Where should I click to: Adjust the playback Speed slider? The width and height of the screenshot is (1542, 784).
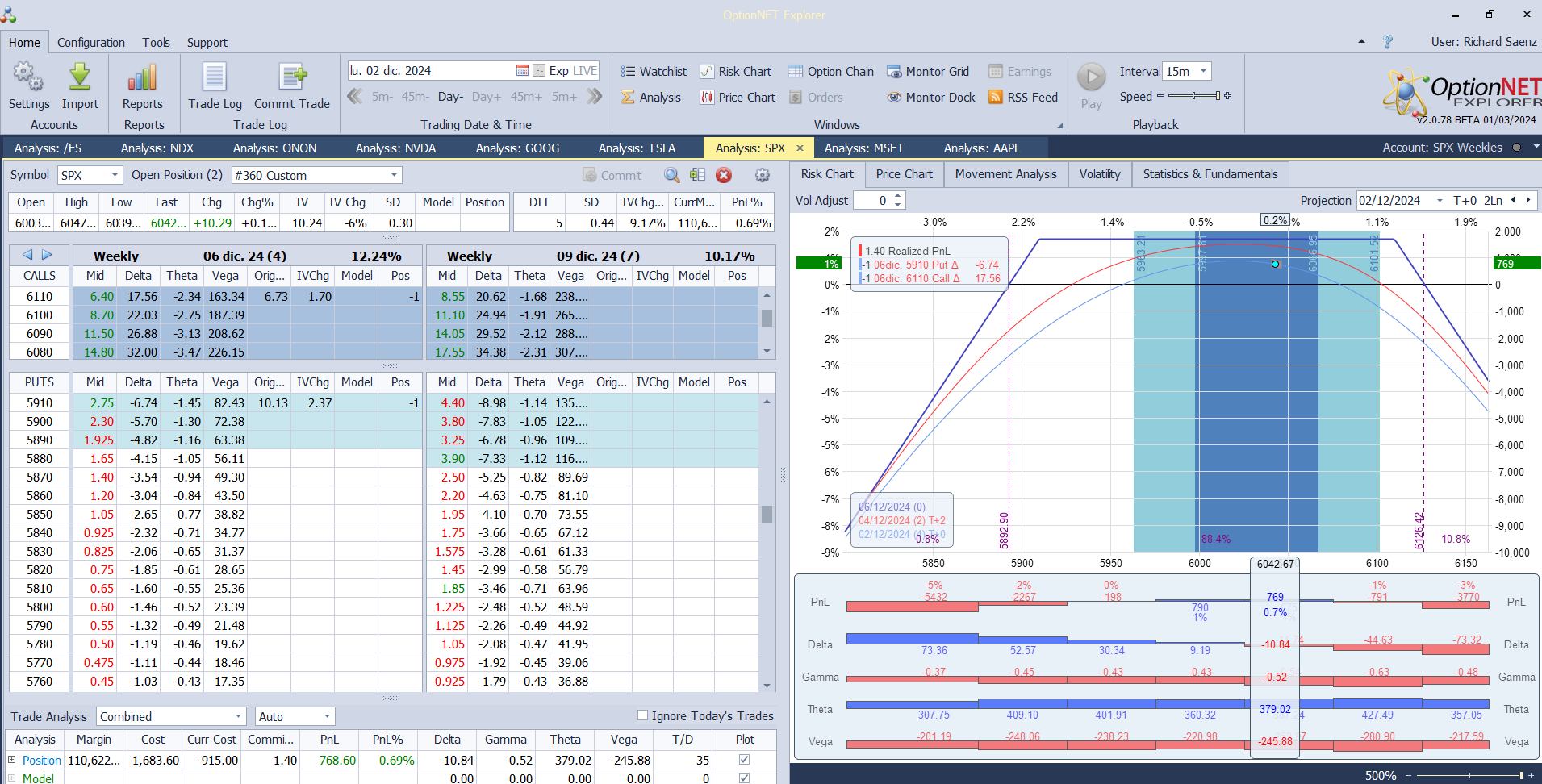coord(1194,96)
